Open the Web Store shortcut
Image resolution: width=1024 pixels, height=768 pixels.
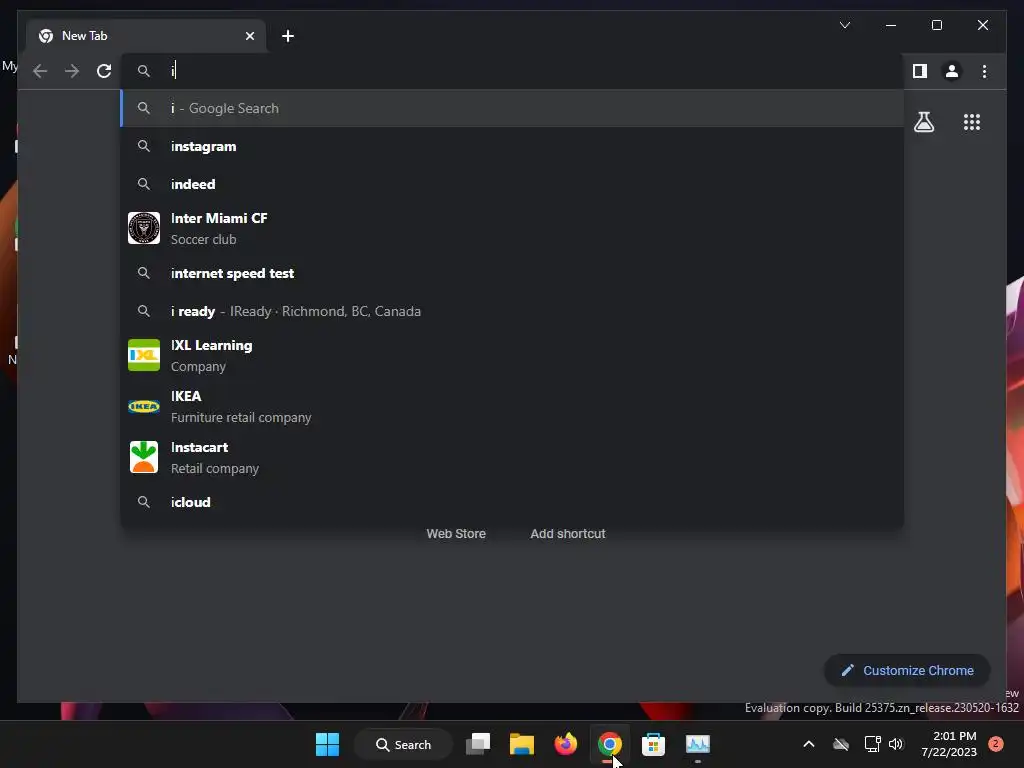pyautogui.click(x=456, y=534)
